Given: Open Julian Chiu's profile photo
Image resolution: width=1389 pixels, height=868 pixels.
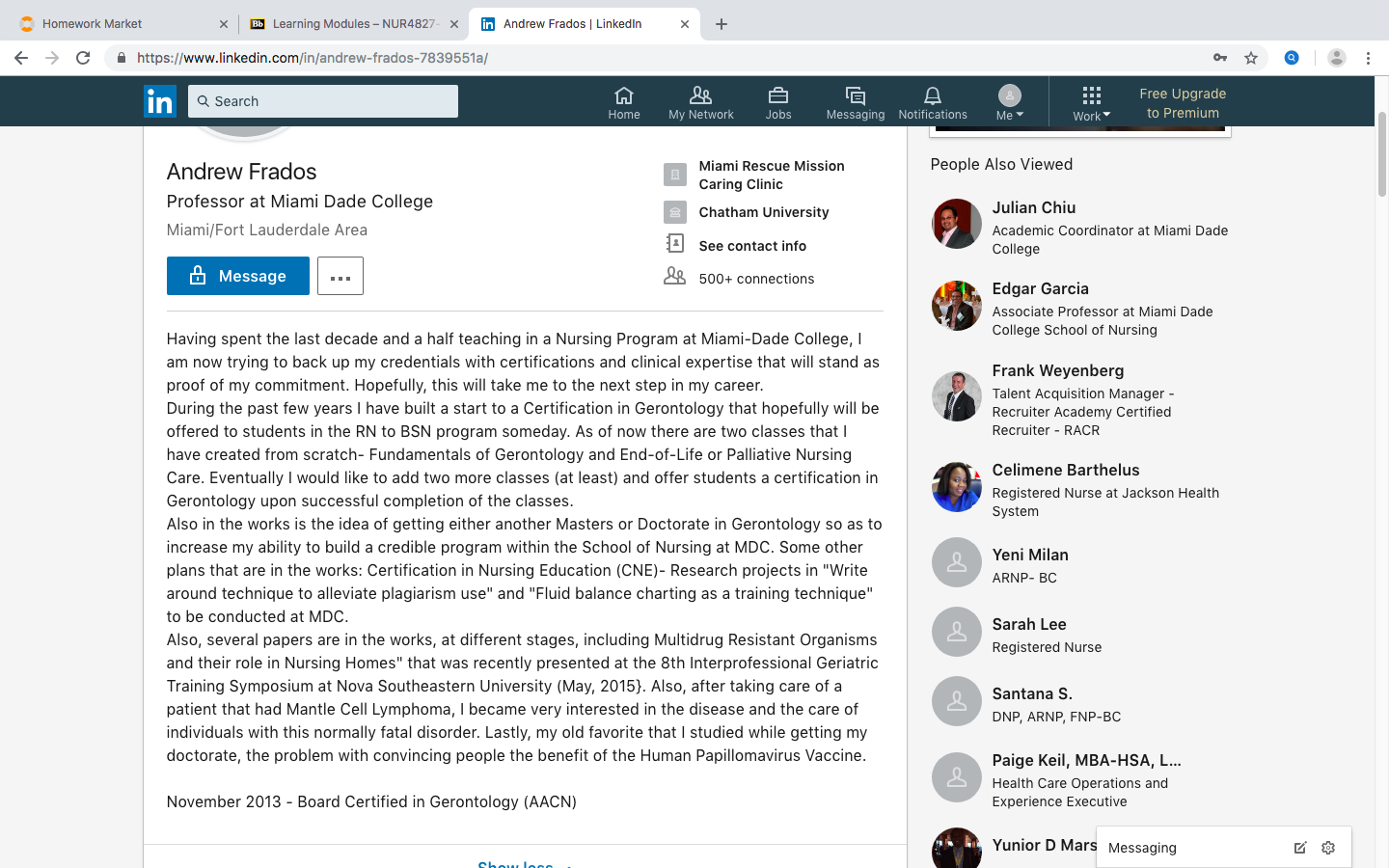Looking at the screenshot, I should (x=957, y=224).
